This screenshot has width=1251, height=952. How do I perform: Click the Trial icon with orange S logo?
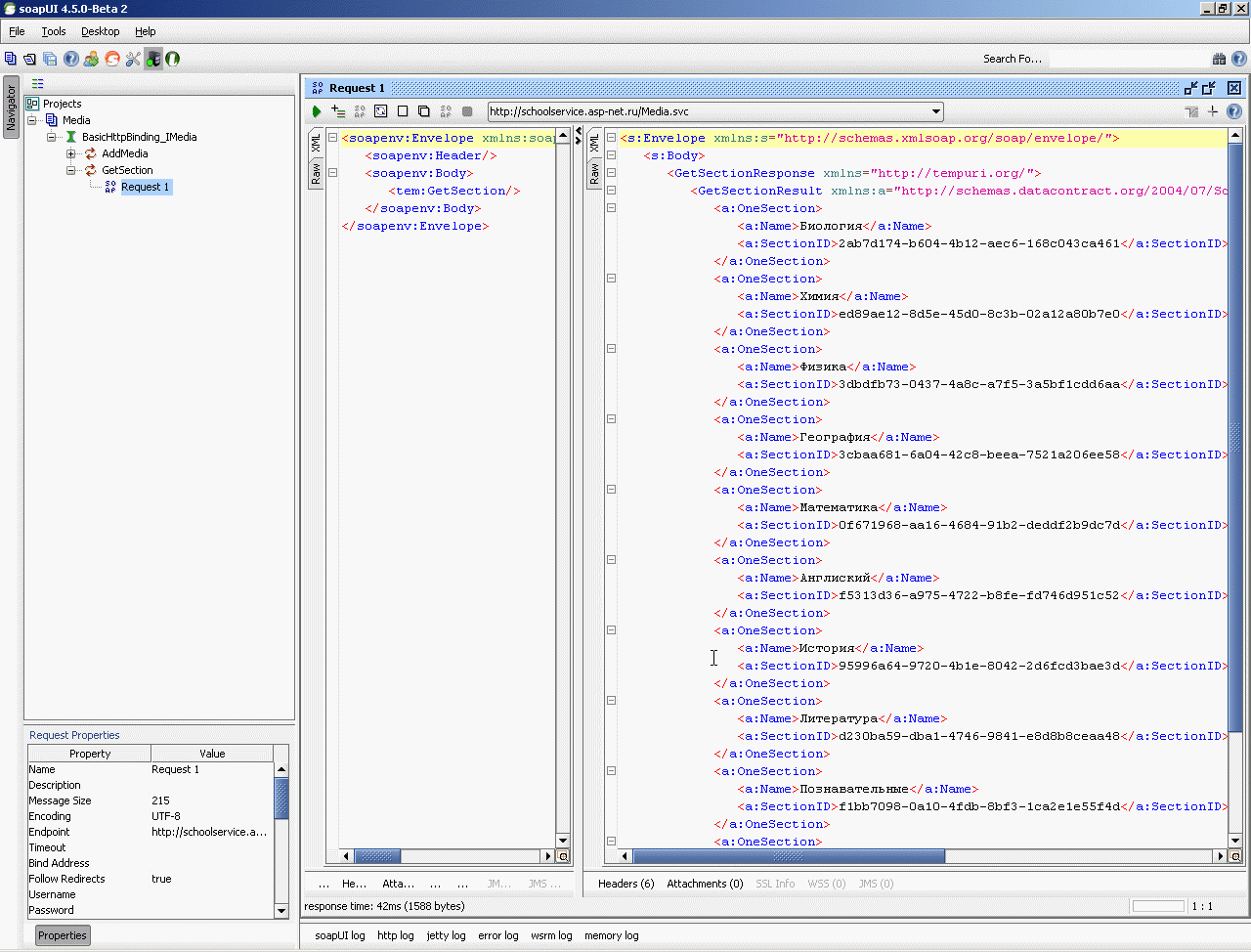[112, 59]
